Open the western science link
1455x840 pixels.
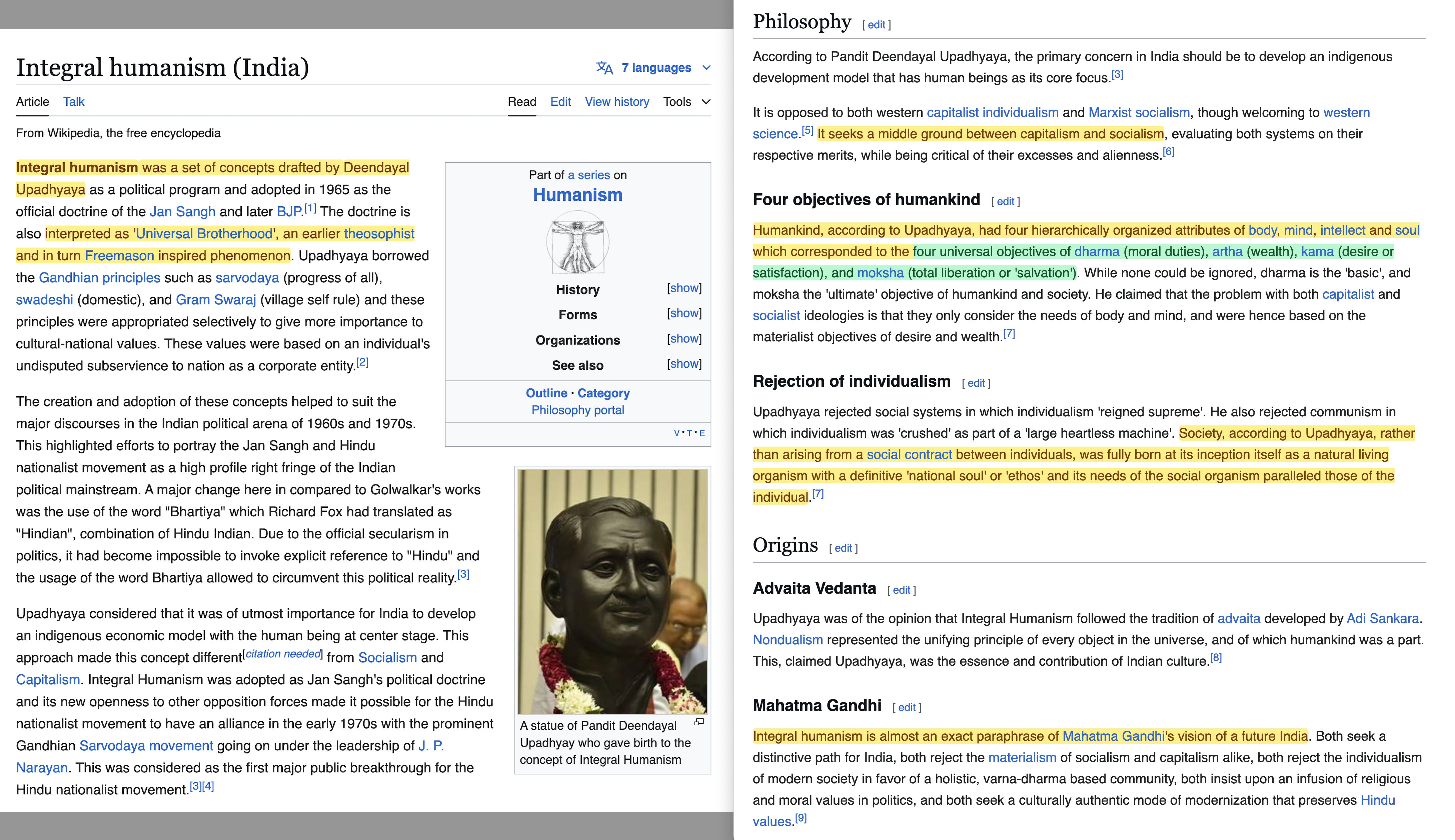click(1347, 113)
